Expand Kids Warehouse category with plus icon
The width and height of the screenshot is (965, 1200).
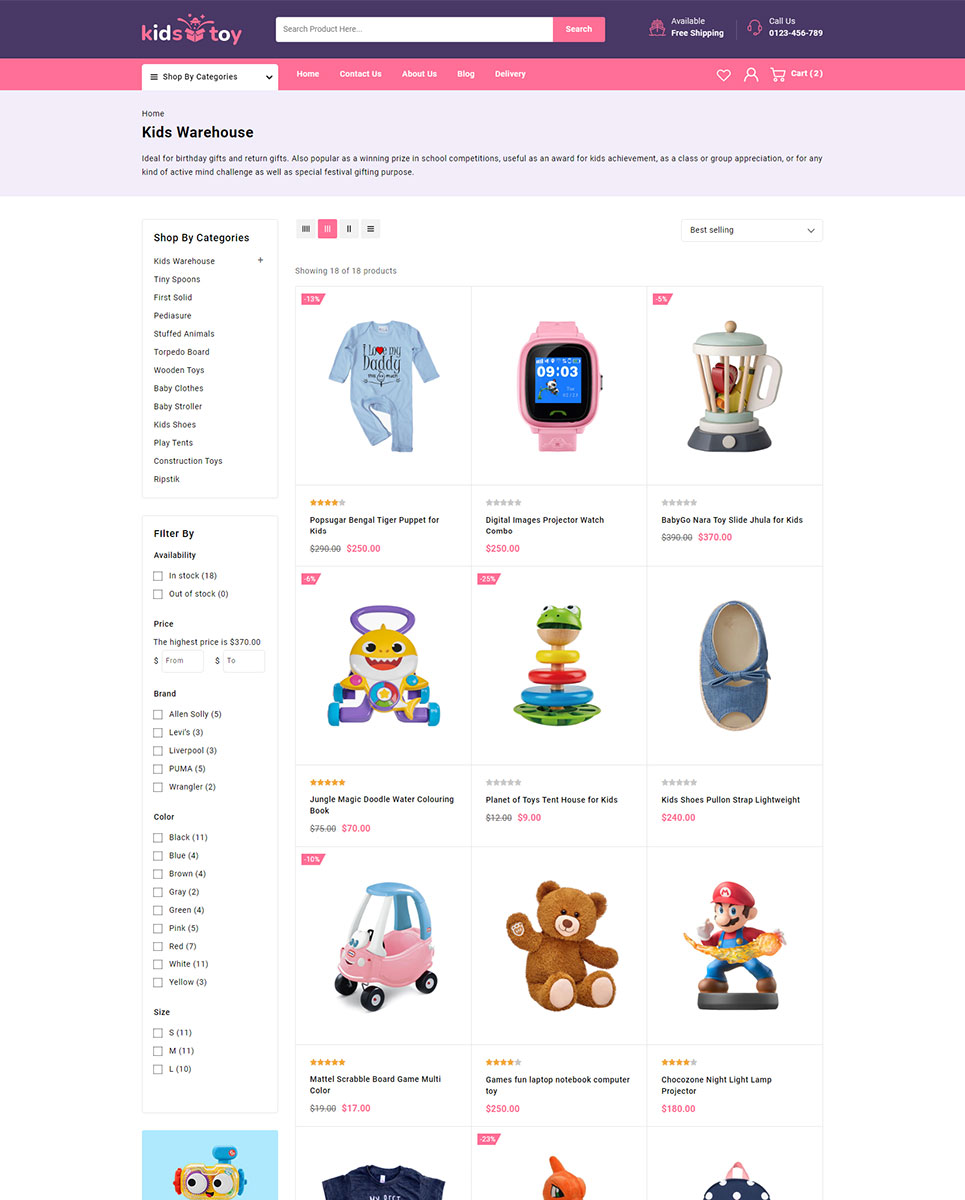coord(261,260)
